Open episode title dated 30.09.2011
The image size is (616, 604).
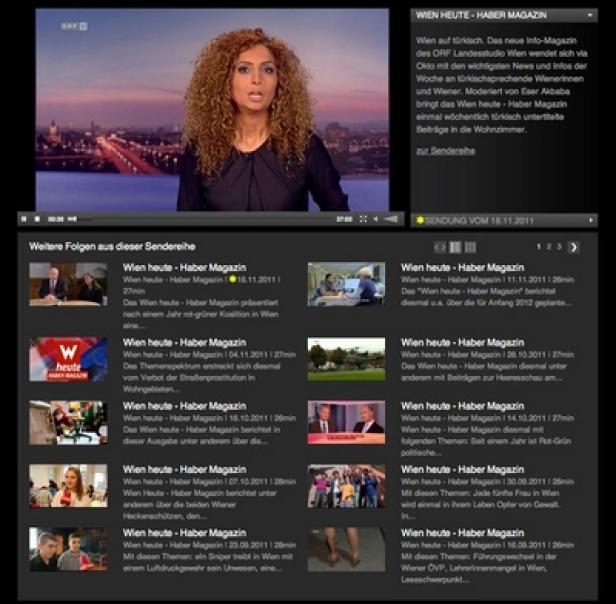463,469
